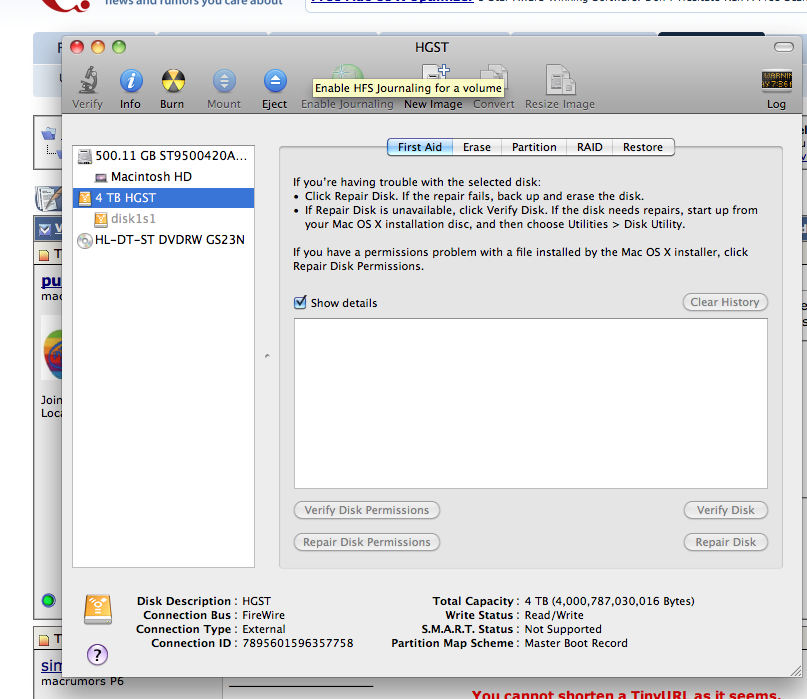Viewport: 807px width, 699px height.
Task: Click Verify Disk Permissions button
Action: [366, 510]
